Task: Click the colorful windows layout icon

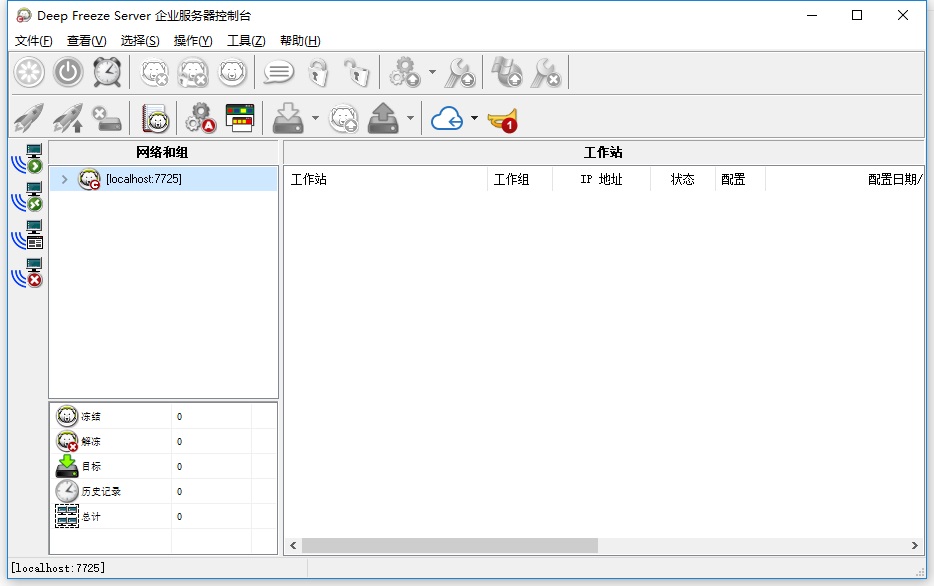Action: [x=239, y=118]
